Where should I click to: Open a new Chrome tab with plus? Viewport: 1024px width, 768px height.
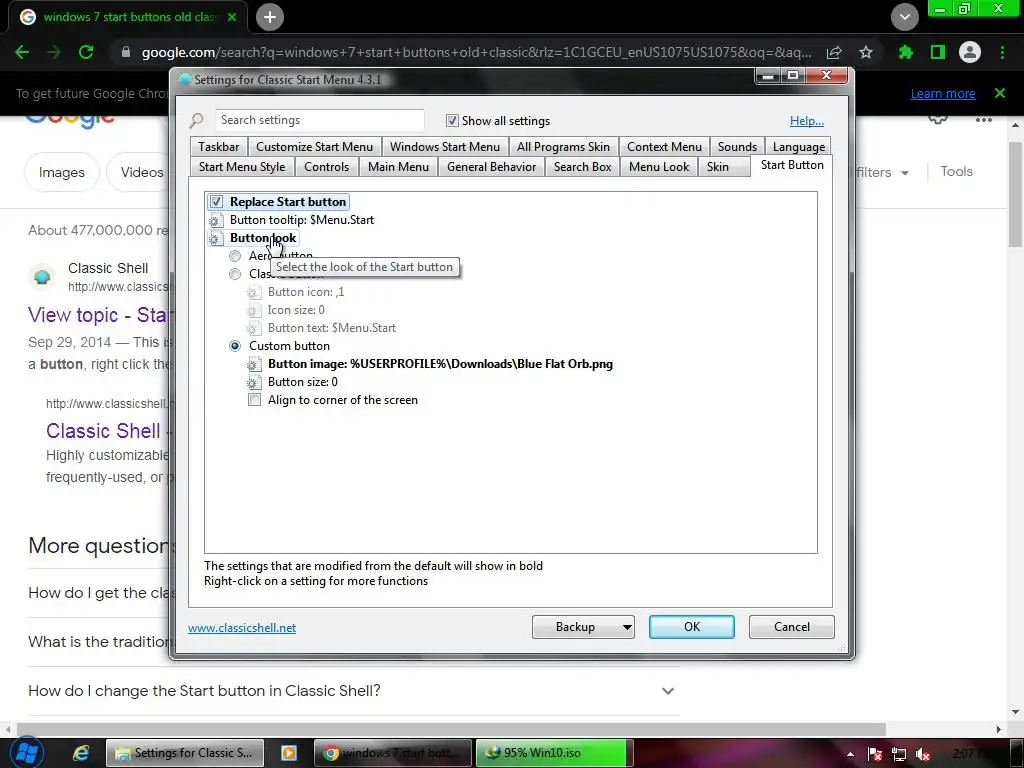coord(270,17)
